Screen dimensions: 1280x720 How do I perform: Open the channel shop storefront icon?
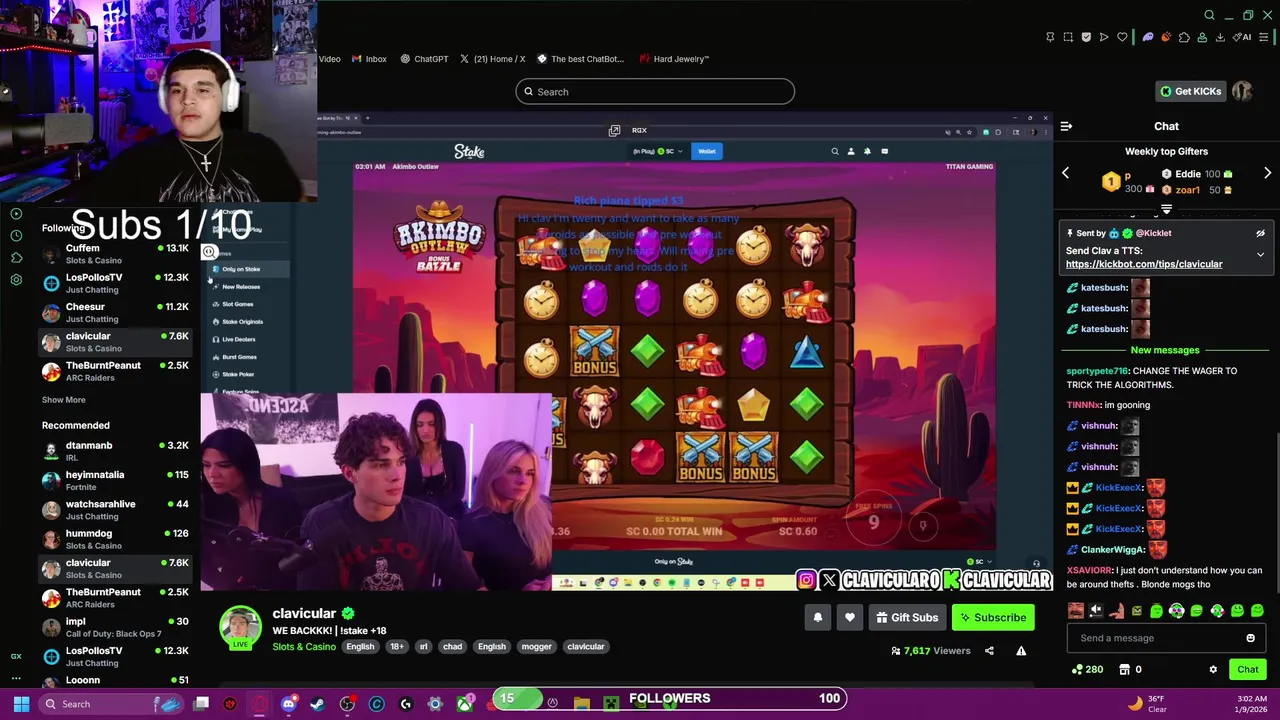(x=1124, y=669)
